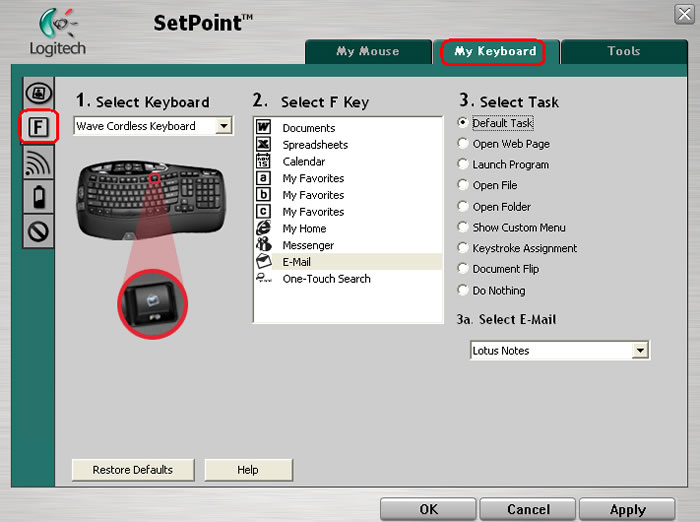700x522 pixels.
Task: Click the One-Touch Search icon
Action: 263,278
